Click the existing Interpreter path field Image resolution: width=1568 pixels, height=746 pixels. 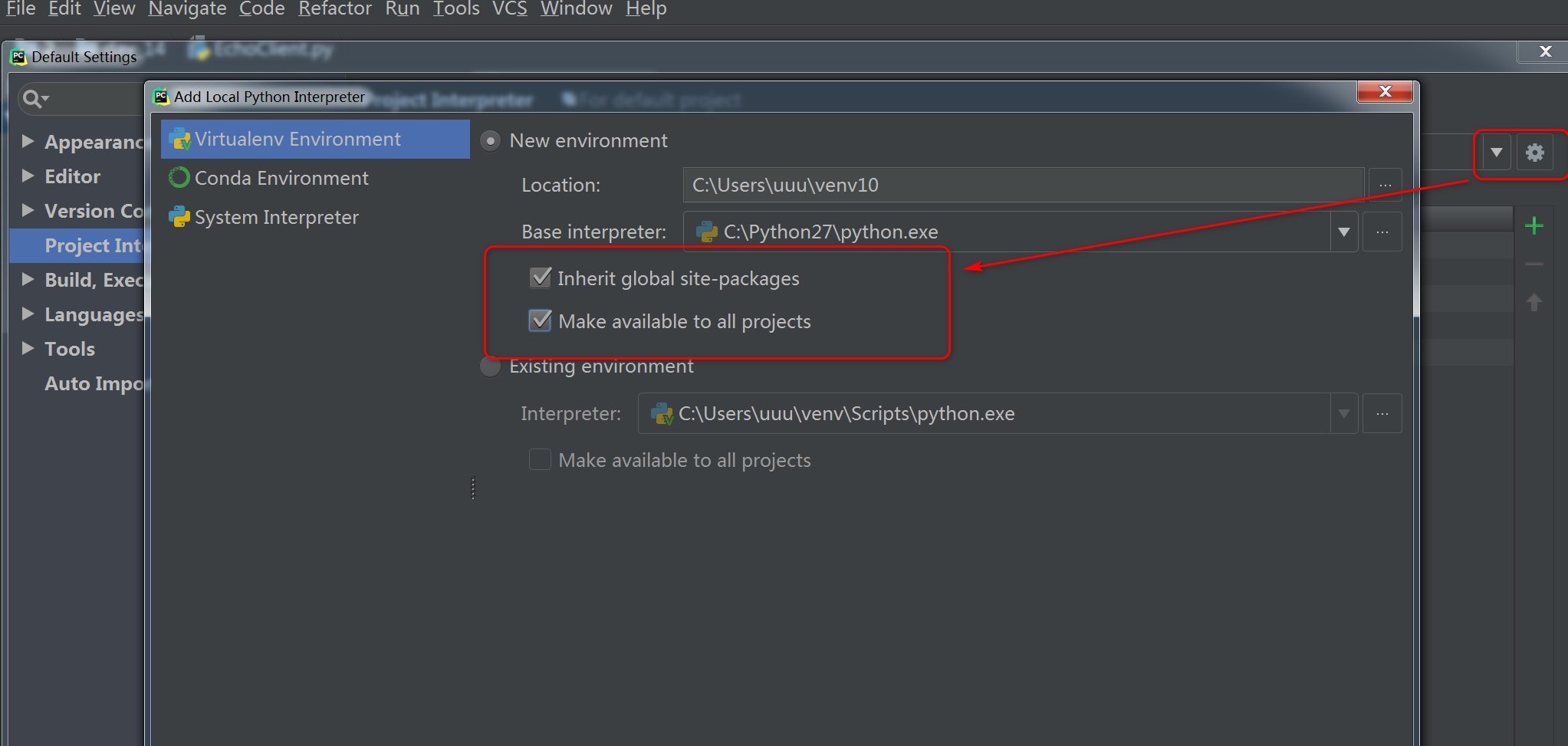[x=984, y=413]
